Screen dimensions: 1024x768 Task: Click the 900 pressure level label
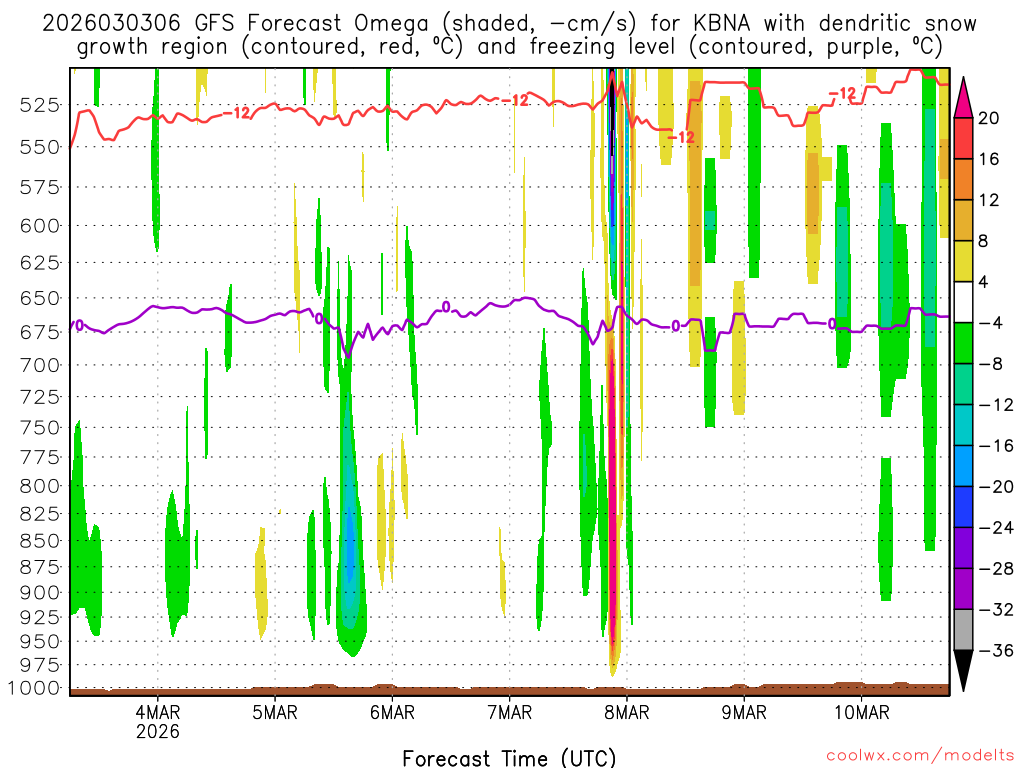[39, 593]
